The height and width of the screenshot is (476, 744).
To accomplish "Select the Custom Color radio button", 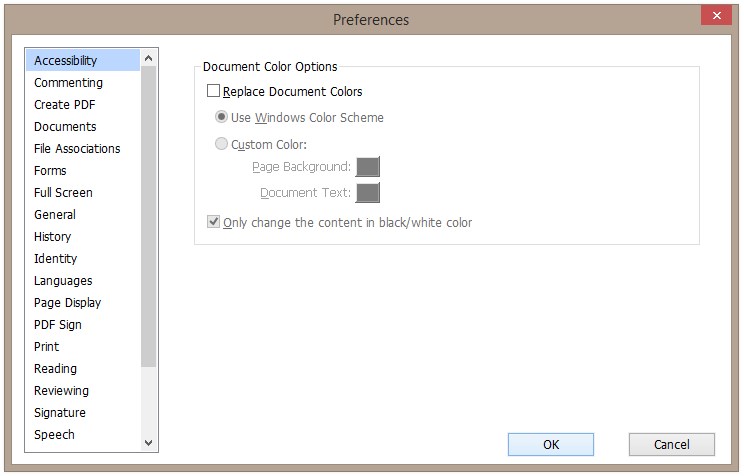I will (221, 143).
